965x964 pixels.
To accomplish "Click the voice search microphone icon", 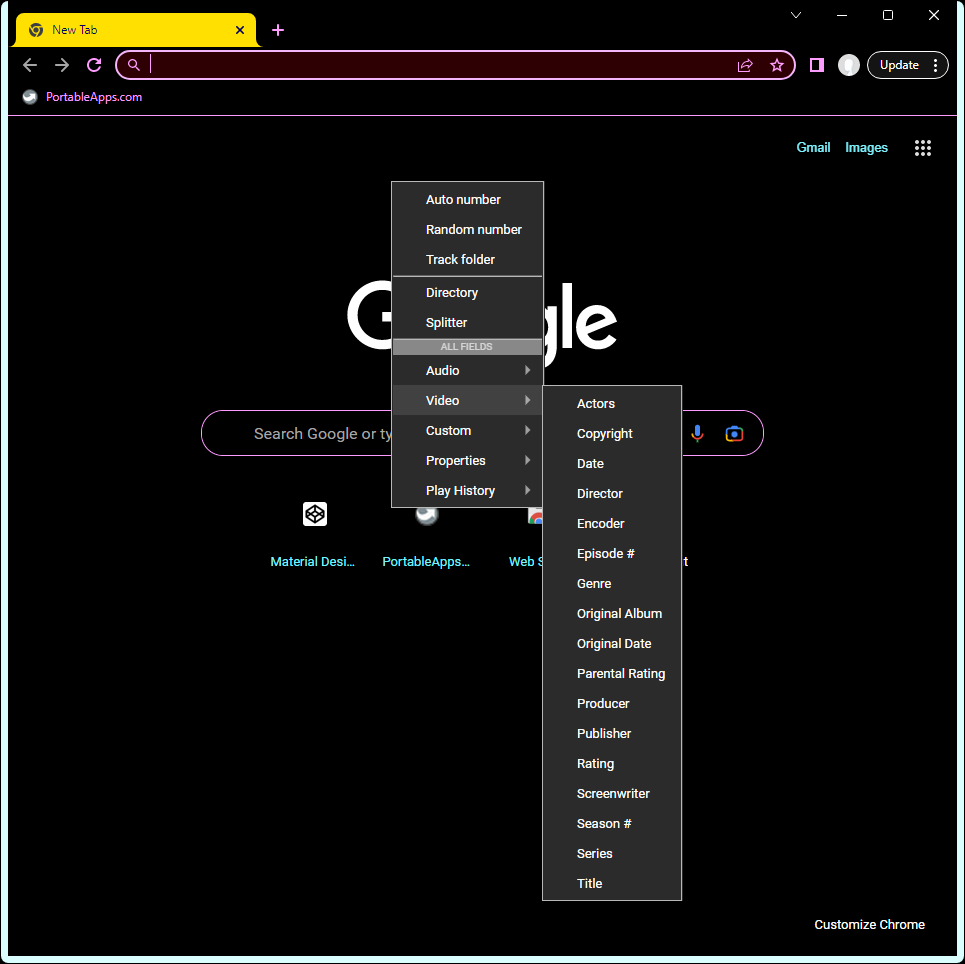I will 698,433.
